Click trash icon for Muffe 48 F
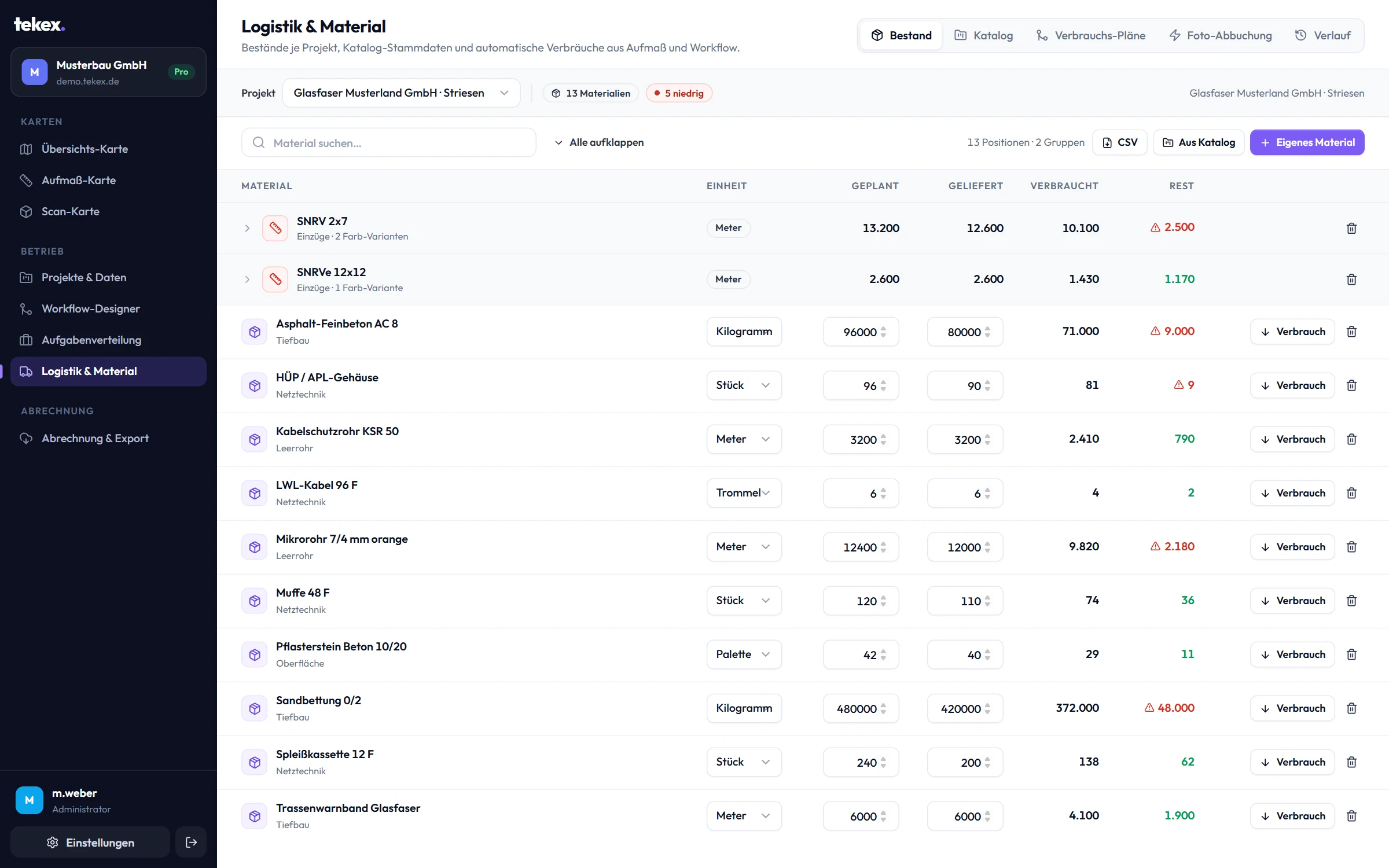 (x=1351, y=601)
